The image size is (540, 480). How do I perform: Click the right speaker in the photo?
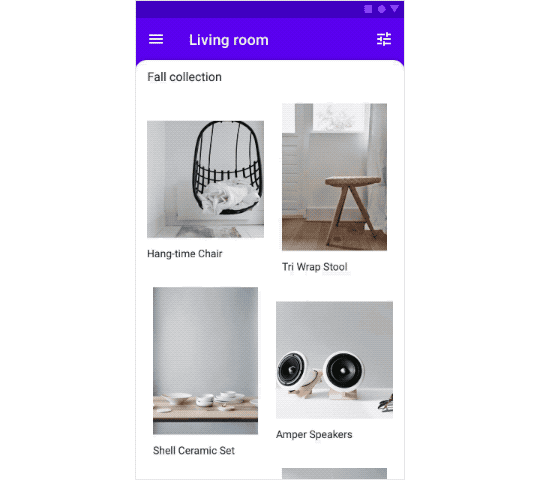(343, 374)
